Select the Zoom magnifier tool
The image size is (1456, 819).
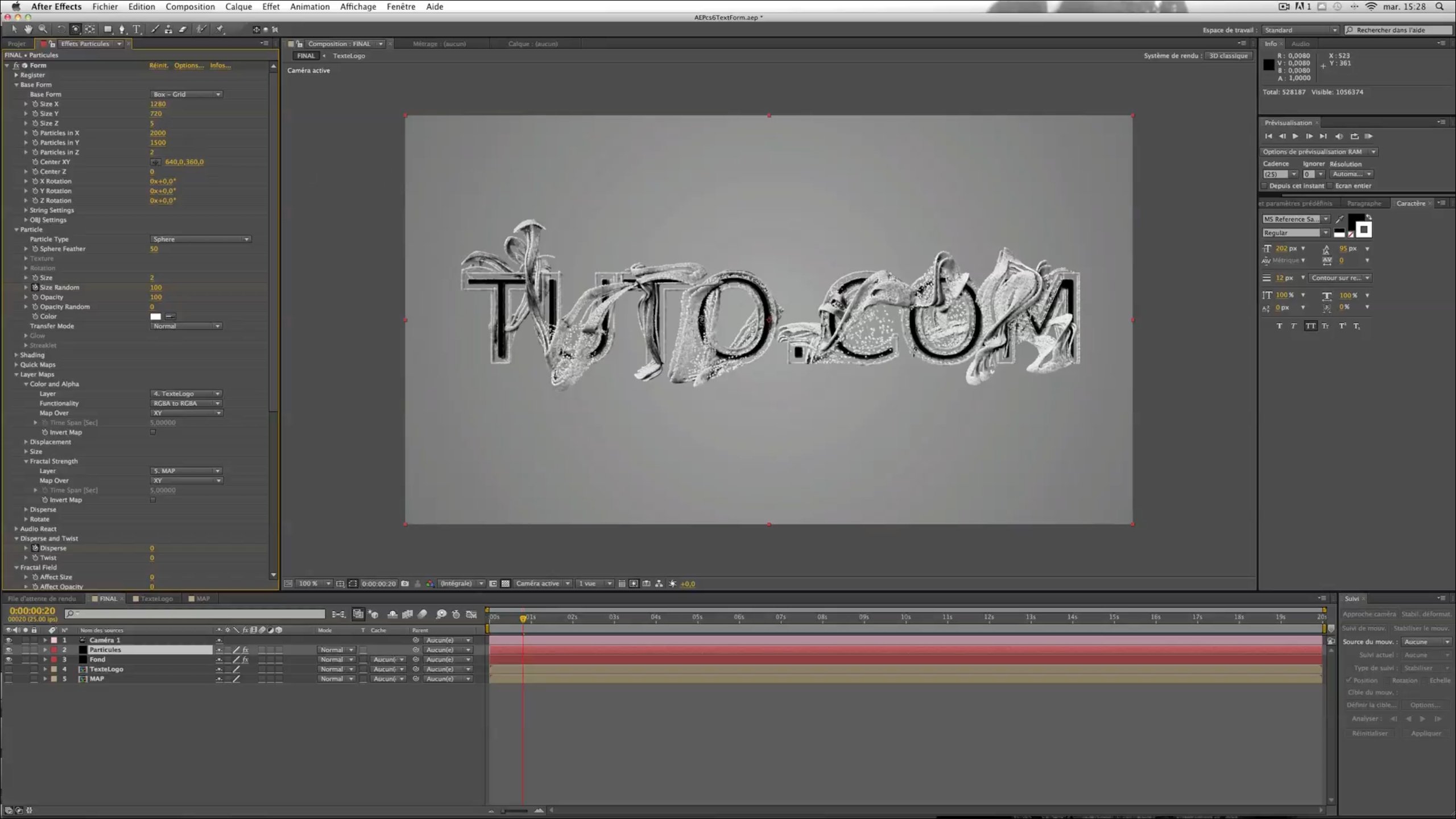point(43,29)
